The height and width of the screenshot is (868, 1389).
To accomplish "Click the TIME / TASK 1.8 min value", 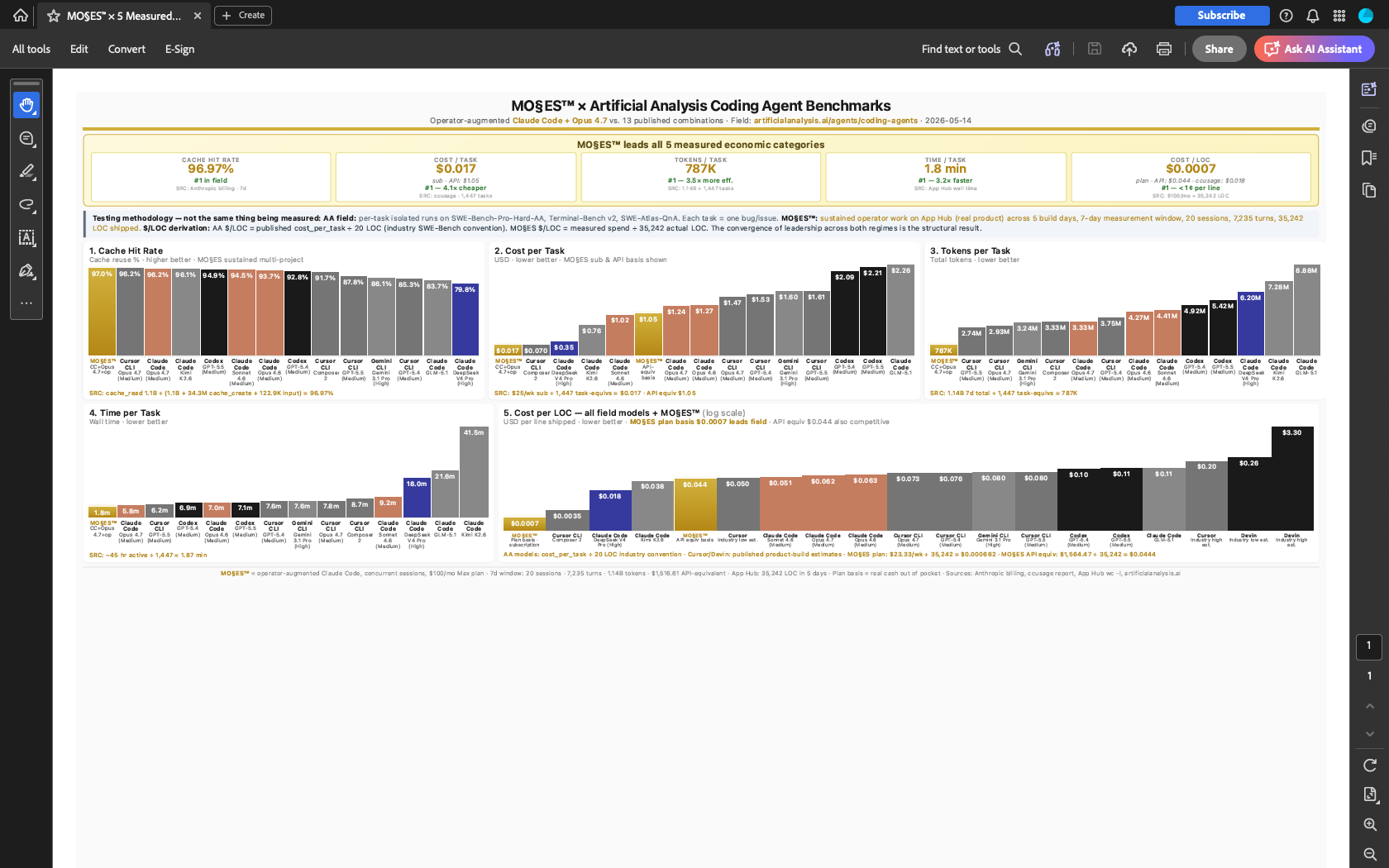I will pyautogui.click(x=945, y=169).
